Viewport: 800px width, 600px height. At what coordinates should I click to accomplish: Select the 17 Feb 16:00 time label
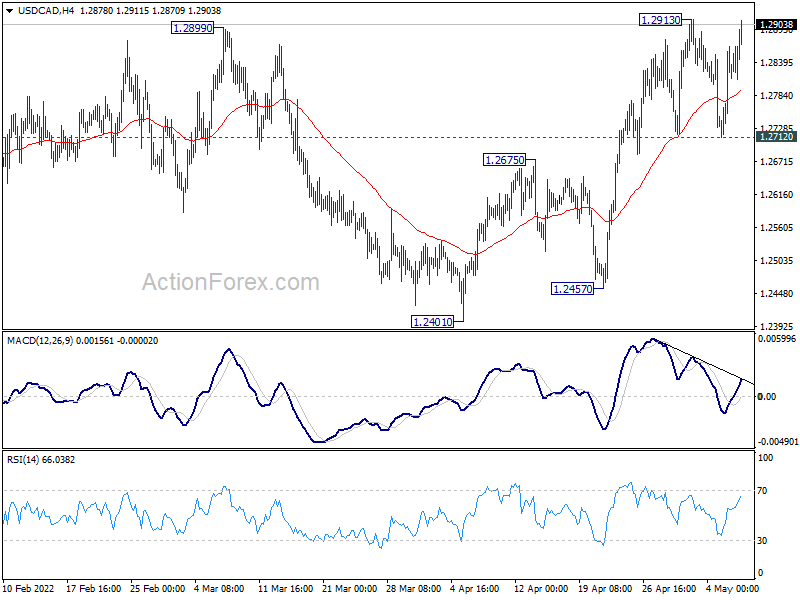tap(93, 589)
